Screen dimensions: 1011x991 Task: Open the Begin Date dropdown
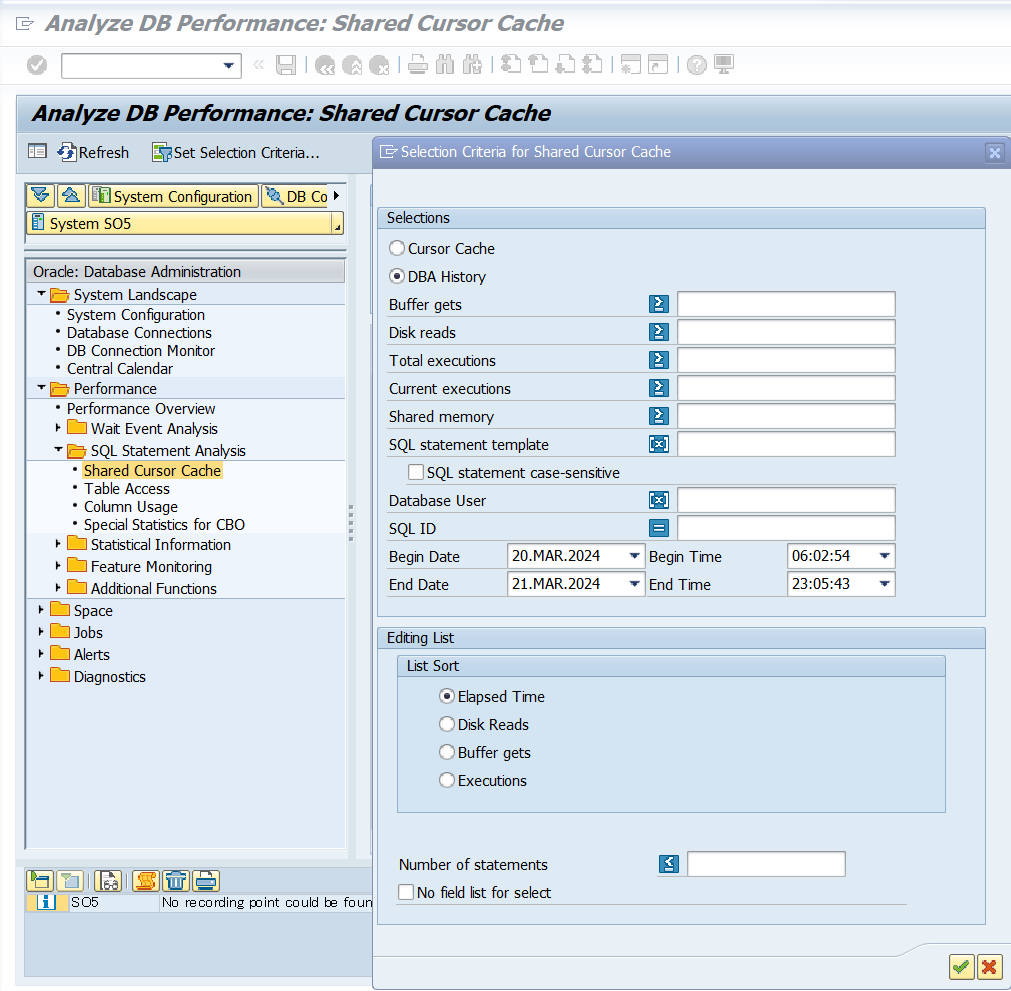tap(636, 555)
